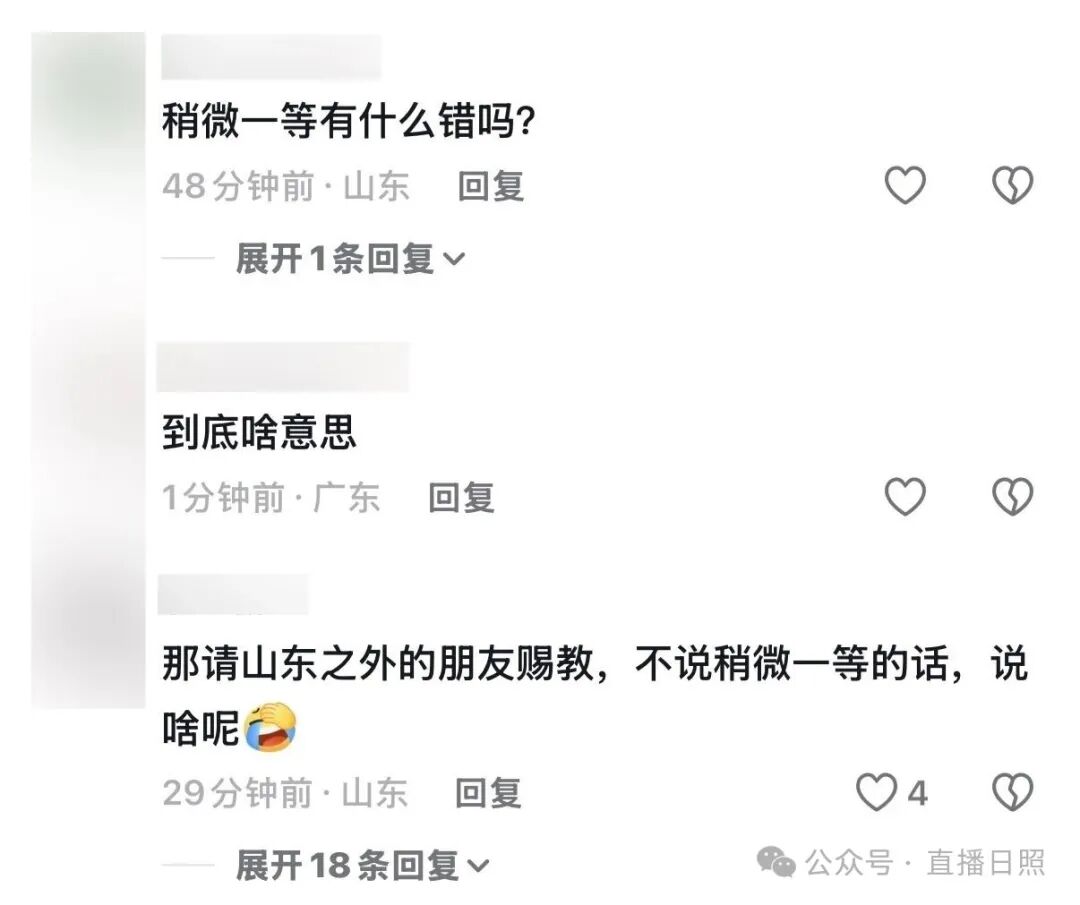This screenshot has width=1080, height=905.
Task: Dislike the comment 稍微一等有什么错吗
Action: coord(1012,185)
